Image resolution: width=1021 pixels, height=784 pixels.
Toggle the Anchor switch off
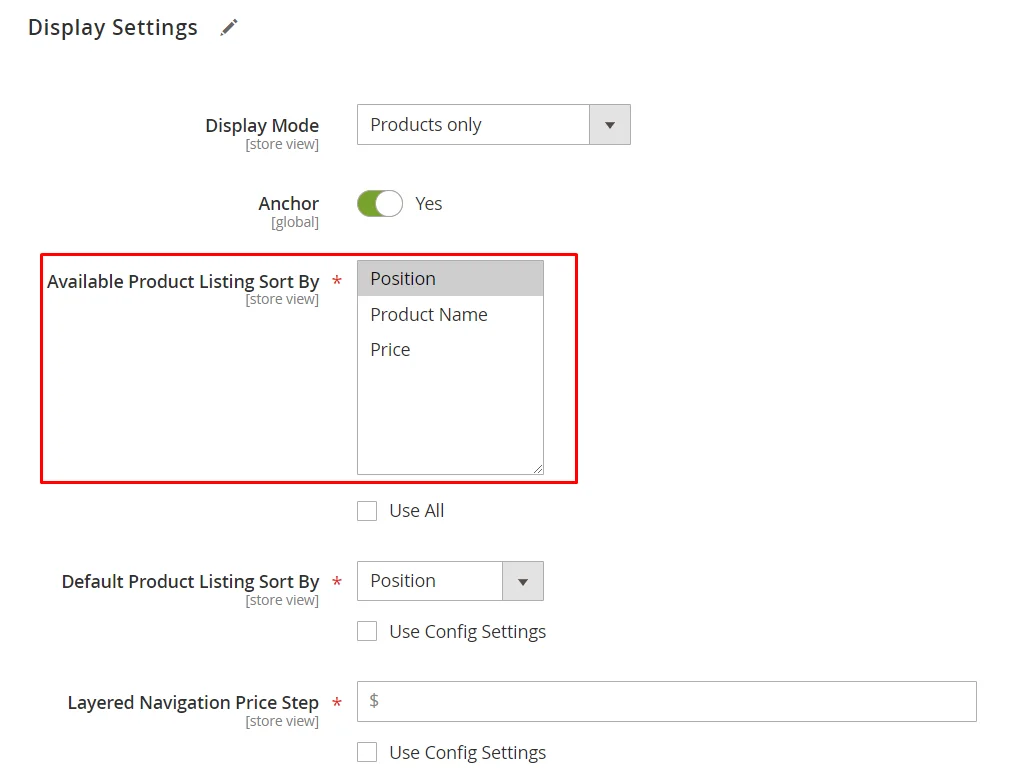(x=380, y=204)
